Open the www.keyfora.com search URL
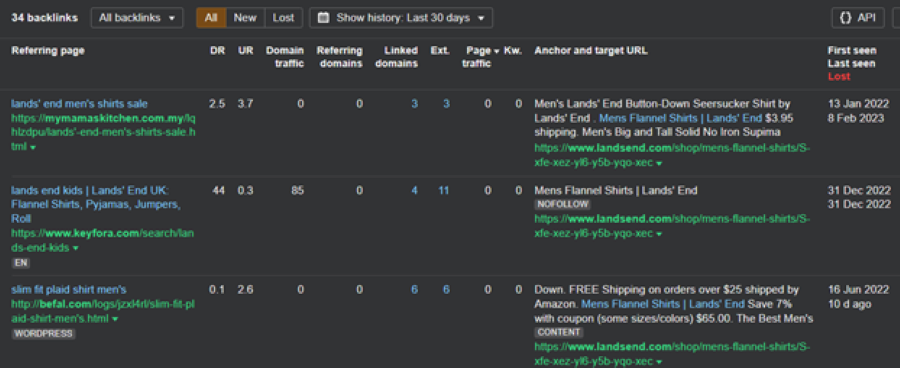900x368 pixels. (x=103, y=241)
